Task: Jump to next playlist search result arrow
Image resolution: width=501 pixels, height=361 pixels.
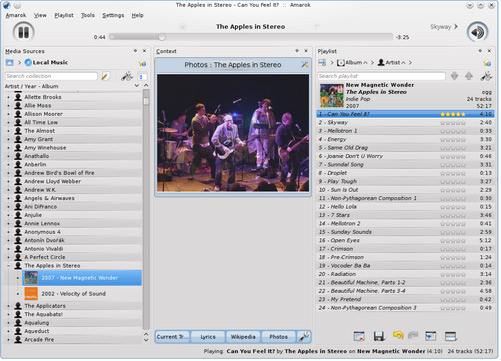Action: click(454, 76)
